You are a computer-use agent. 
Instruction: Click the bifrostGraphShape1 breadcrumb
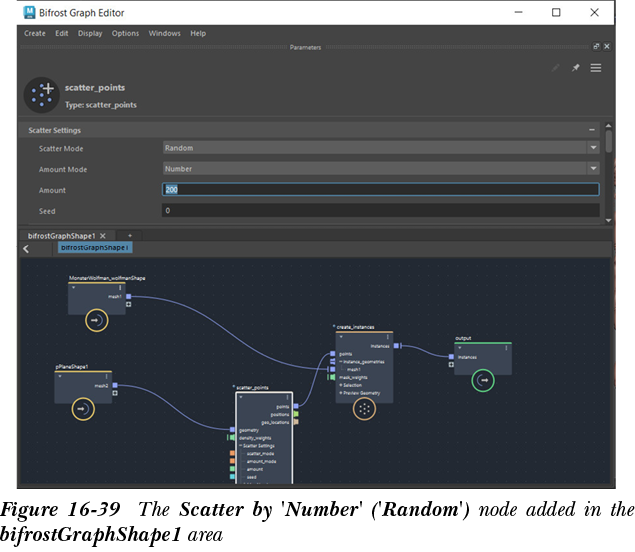click(95, 247)
